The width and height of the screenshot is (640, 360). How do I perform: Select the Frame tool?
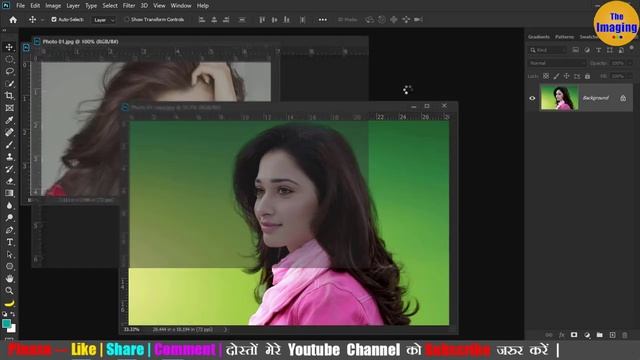click(x=9, y=108)
